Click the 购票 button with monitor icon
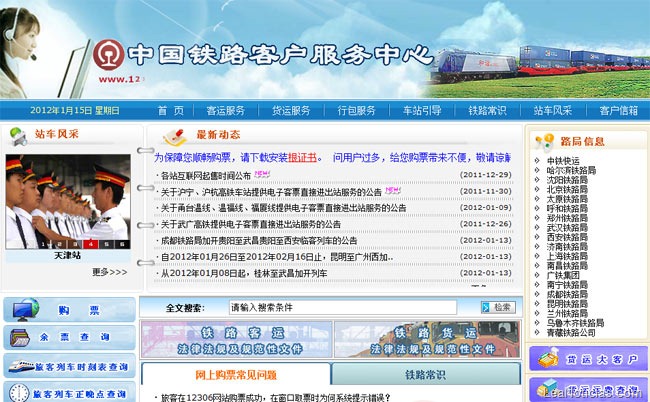The image size is (650, 402). [70, 310]
